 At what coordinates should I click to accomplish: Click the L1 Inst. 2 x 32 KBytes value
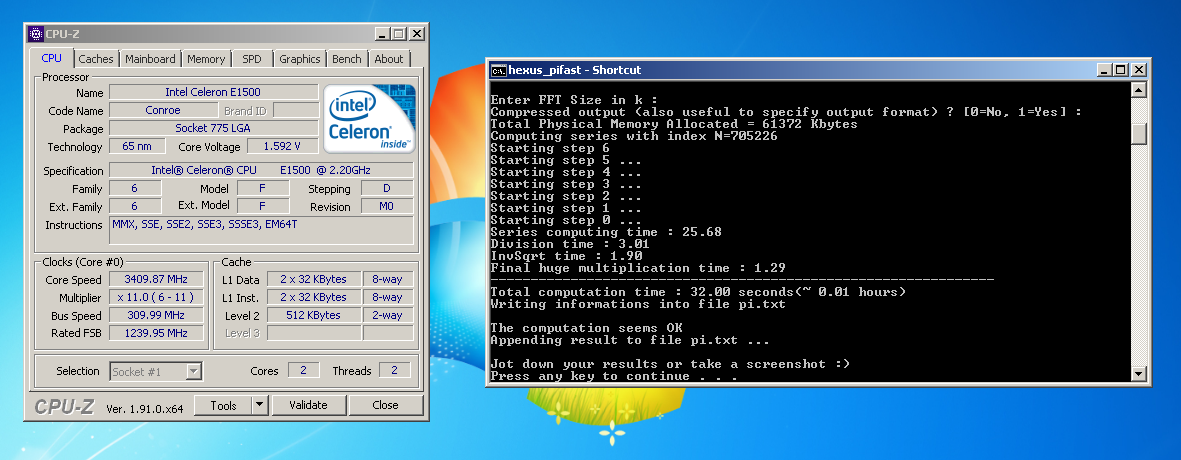tap(313, 297)
